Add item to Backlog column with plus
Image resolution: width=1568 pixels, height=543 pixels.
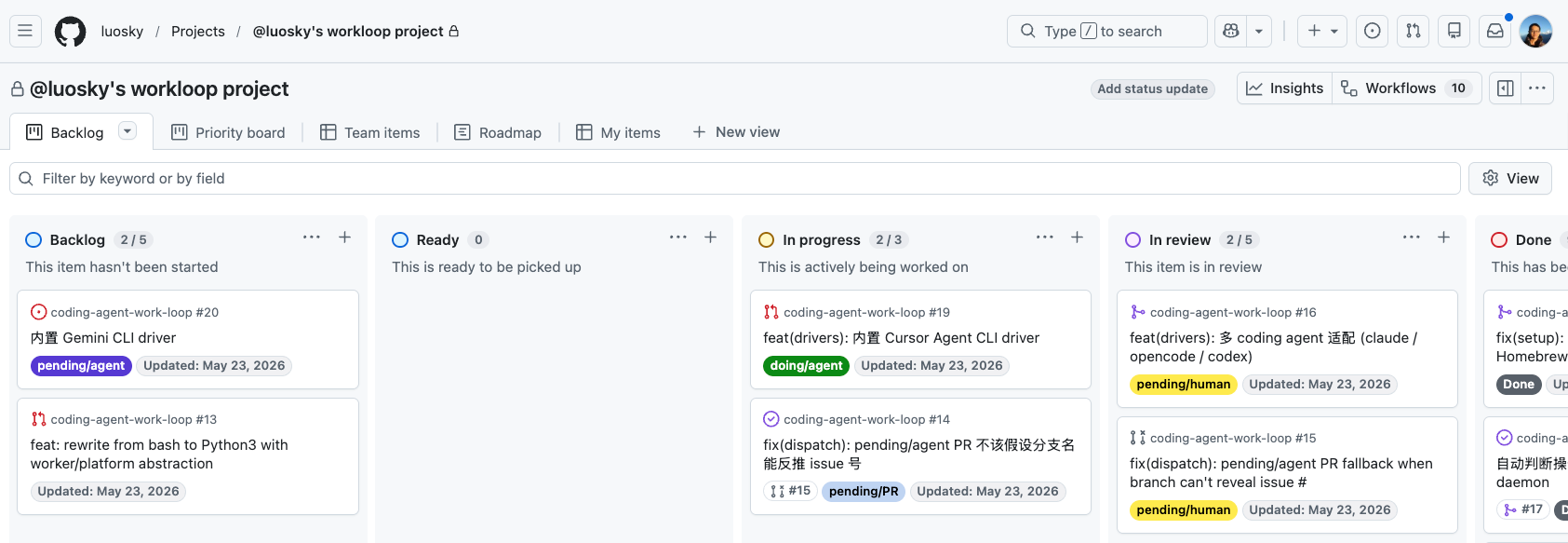[x=344, y=238]
